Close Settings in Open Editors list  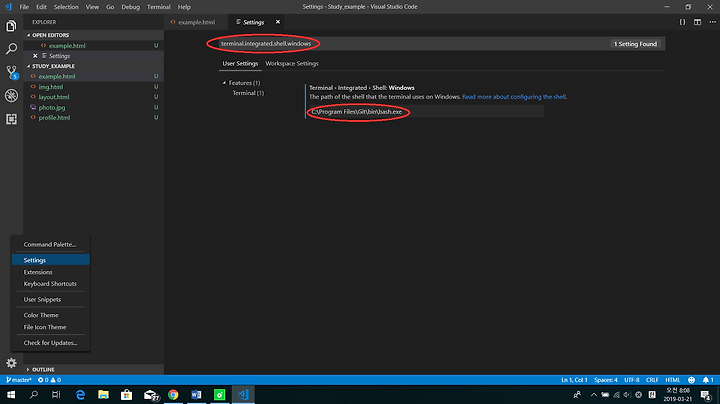35,56
